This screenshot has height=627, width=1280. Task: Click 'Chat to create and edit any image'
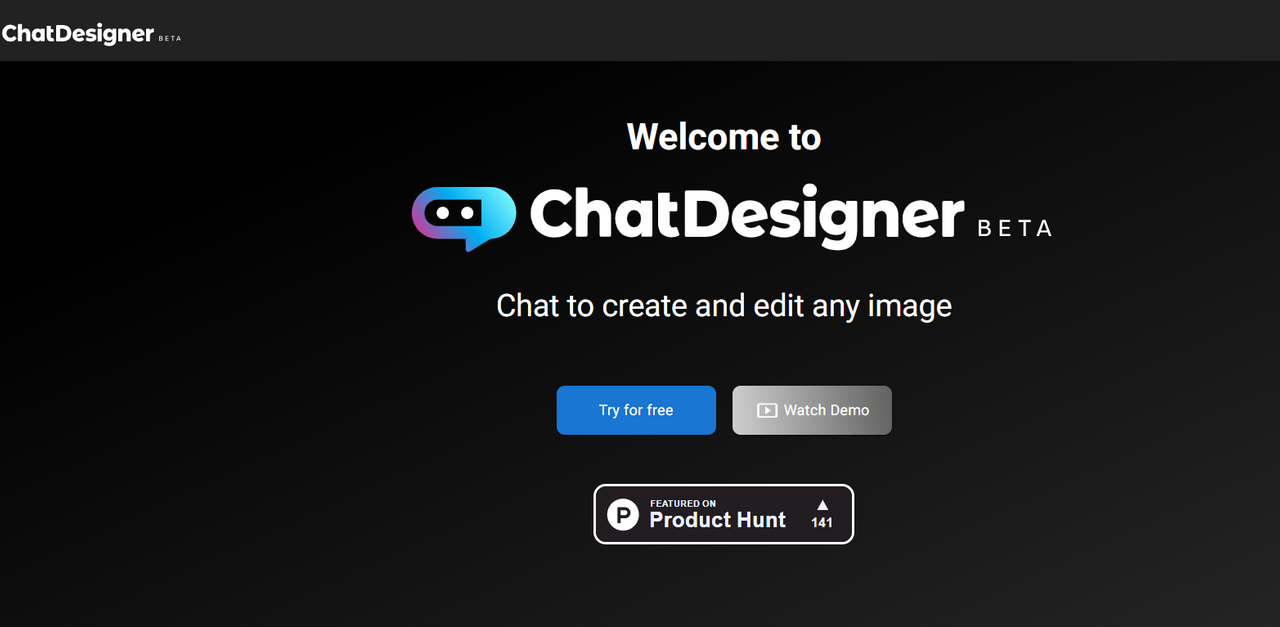point(724,305)
